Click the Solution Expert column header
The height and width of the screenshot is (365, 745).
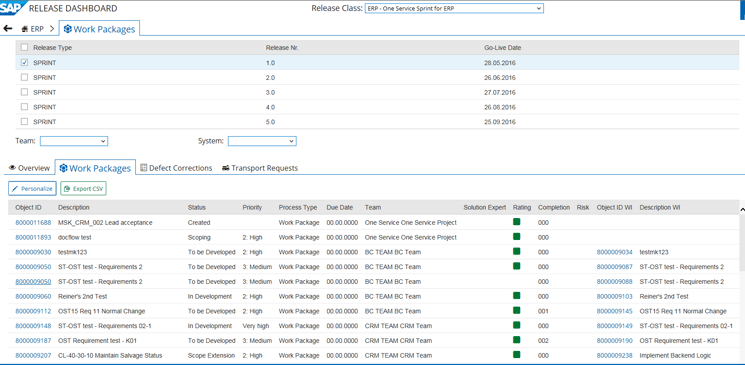(x=485, y=208)
